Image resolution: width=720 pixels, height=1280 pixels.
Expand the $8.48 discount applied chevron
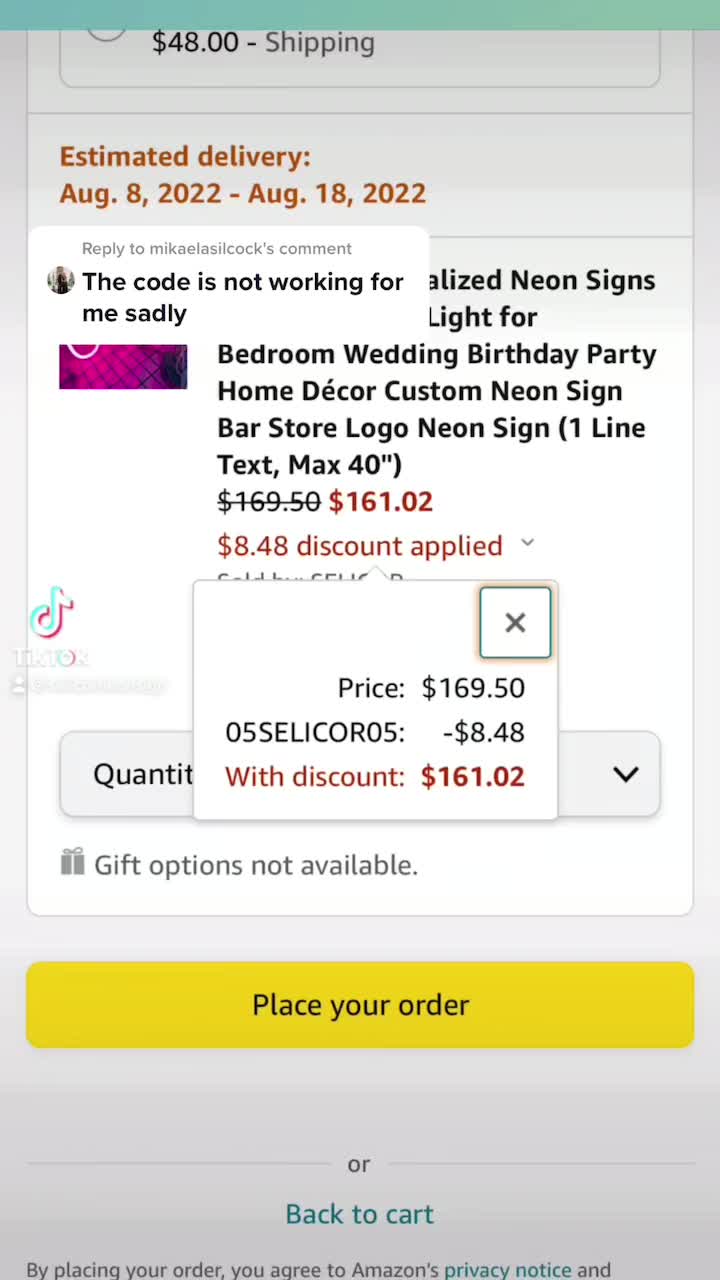pos(527,543)
